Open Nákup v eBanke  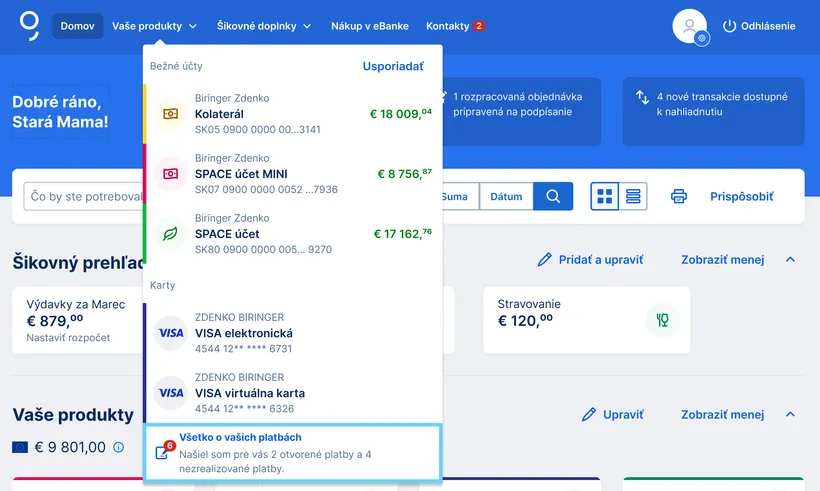click(x=370, y=26)
